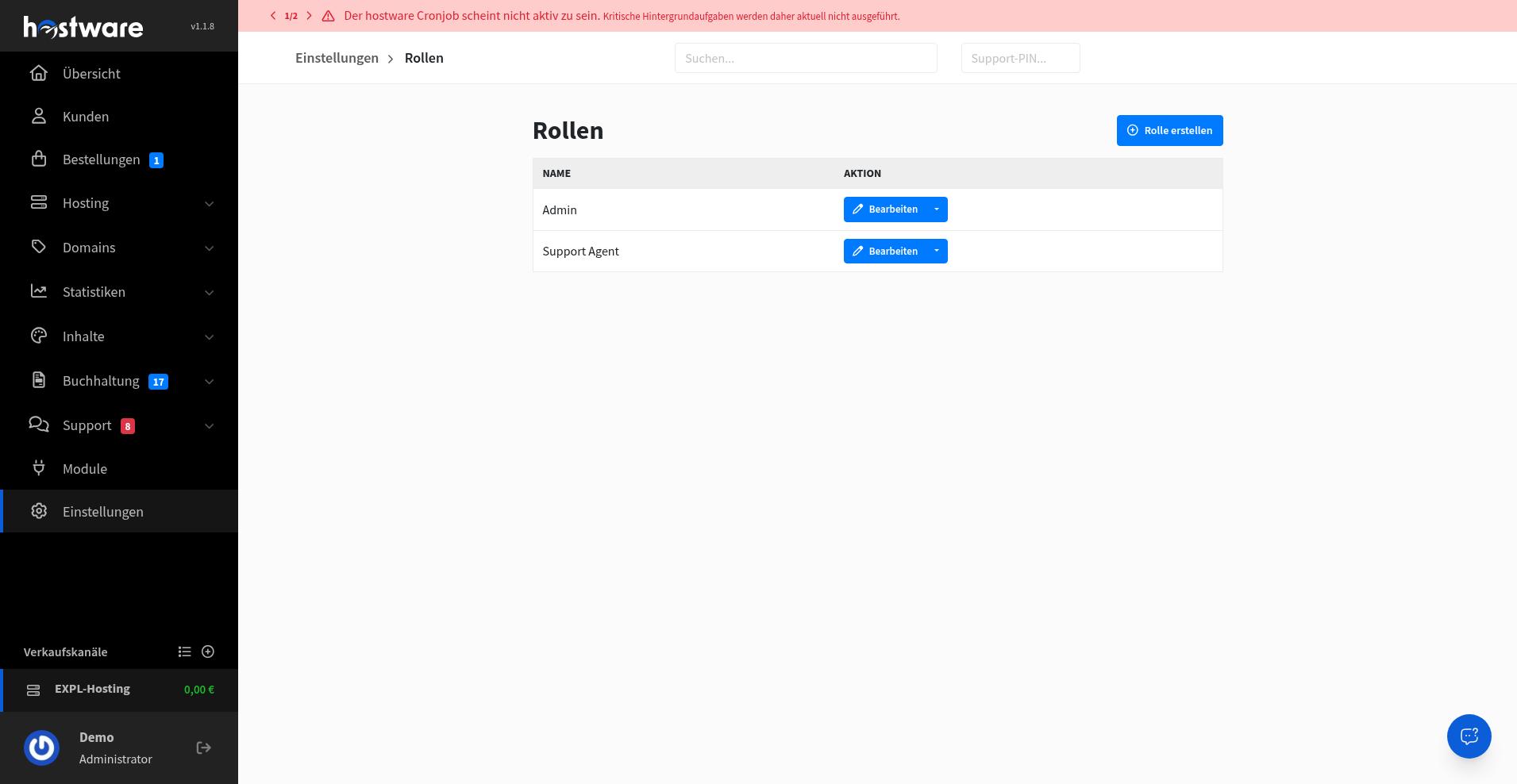1517x784 pixels.
Task: Open Übersicht home icon
Action: tap(38, 73)
